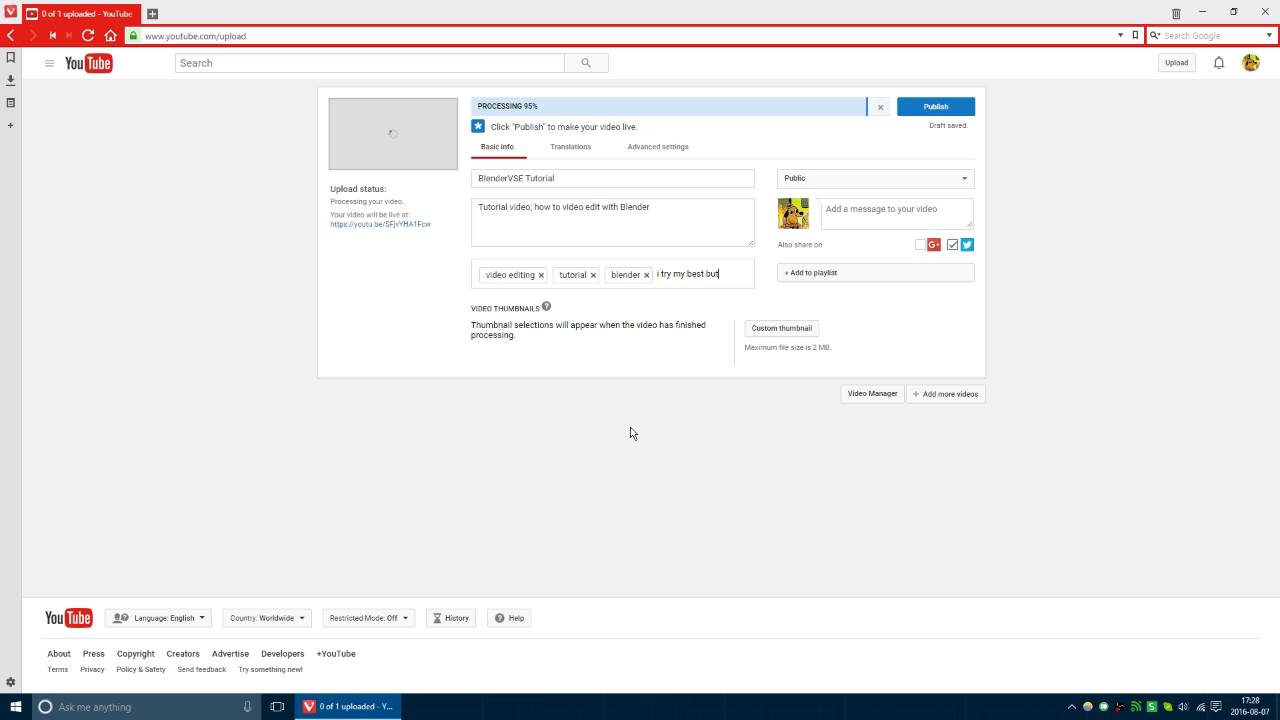
Task: Expand the Add to playlist dropdown
Action: [875, 272]
